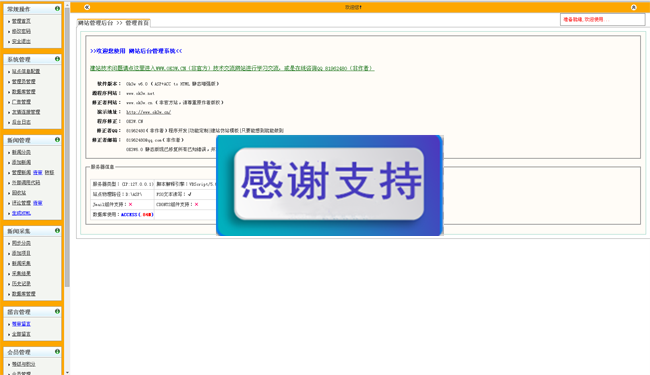Screen dimensions: 650x375
Task: Click the 常规操作 section header
Action: pyautogui.click(x=32, y=9)
